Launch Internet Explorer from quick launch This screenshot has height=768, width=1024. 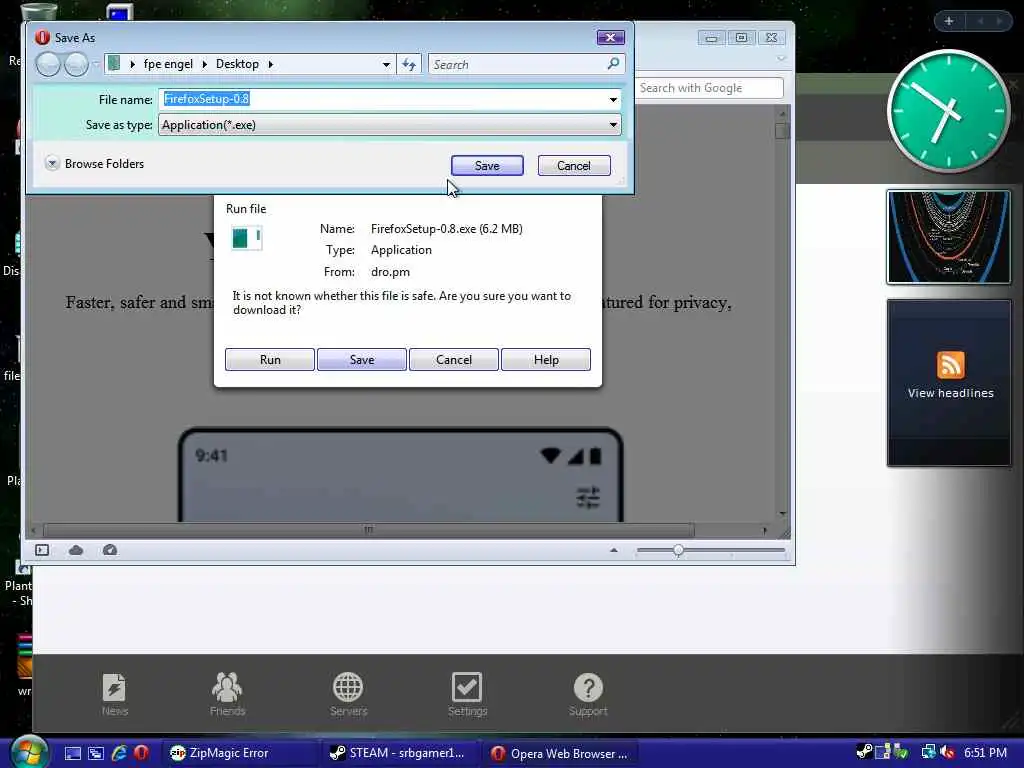119,753
